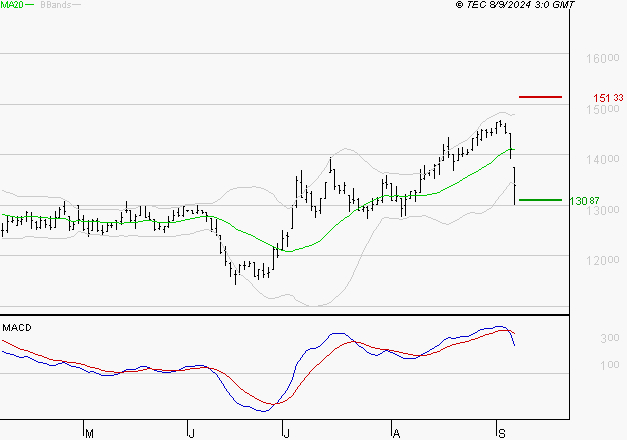The width and height of the screenshot is (627, 440).
Task: Click the BBands legend label
Action: (x=56, y=5)
